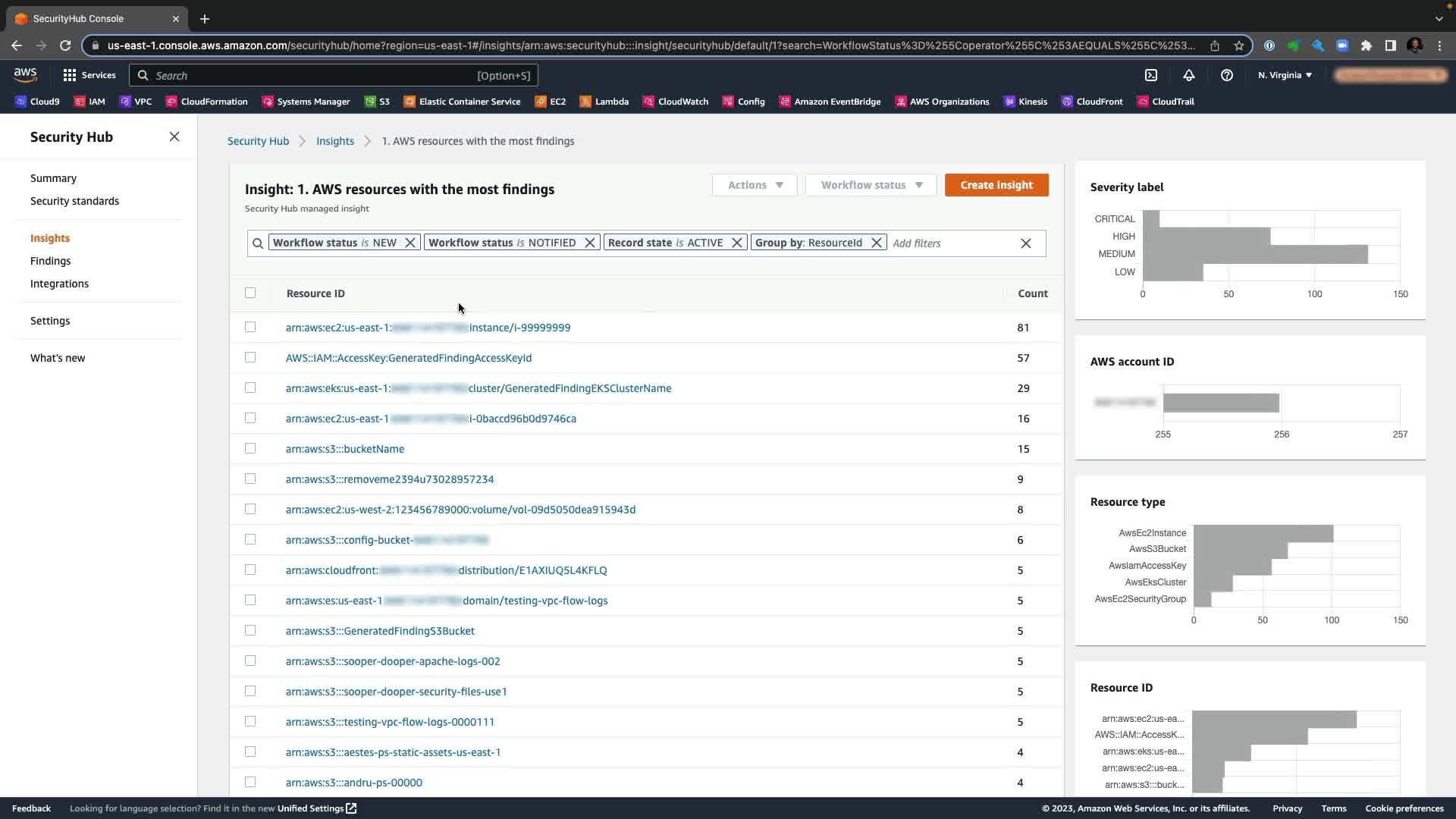Bookmark this page with the star icon
The height and width of the screenshot is (819, 1456).
(1239, 45)
